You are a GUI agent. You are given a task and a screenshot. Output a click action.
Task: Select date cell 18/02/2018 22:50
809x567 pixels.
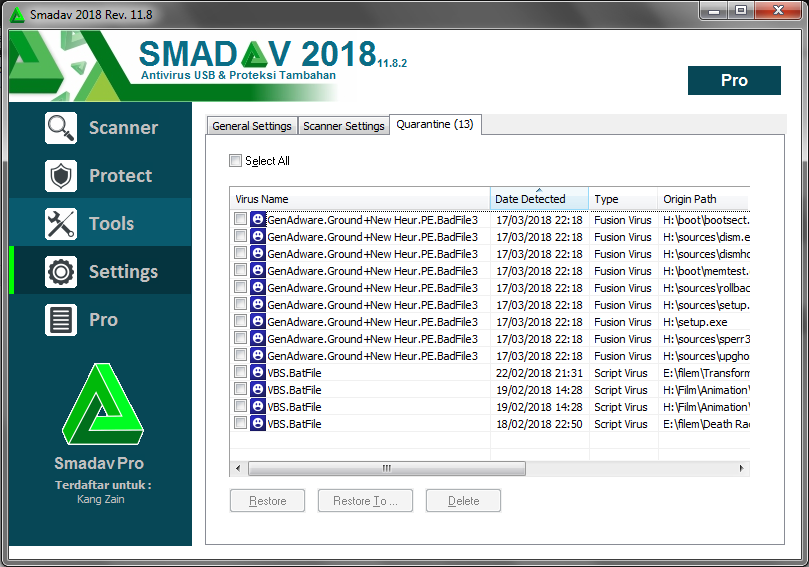tap(539, 424)
